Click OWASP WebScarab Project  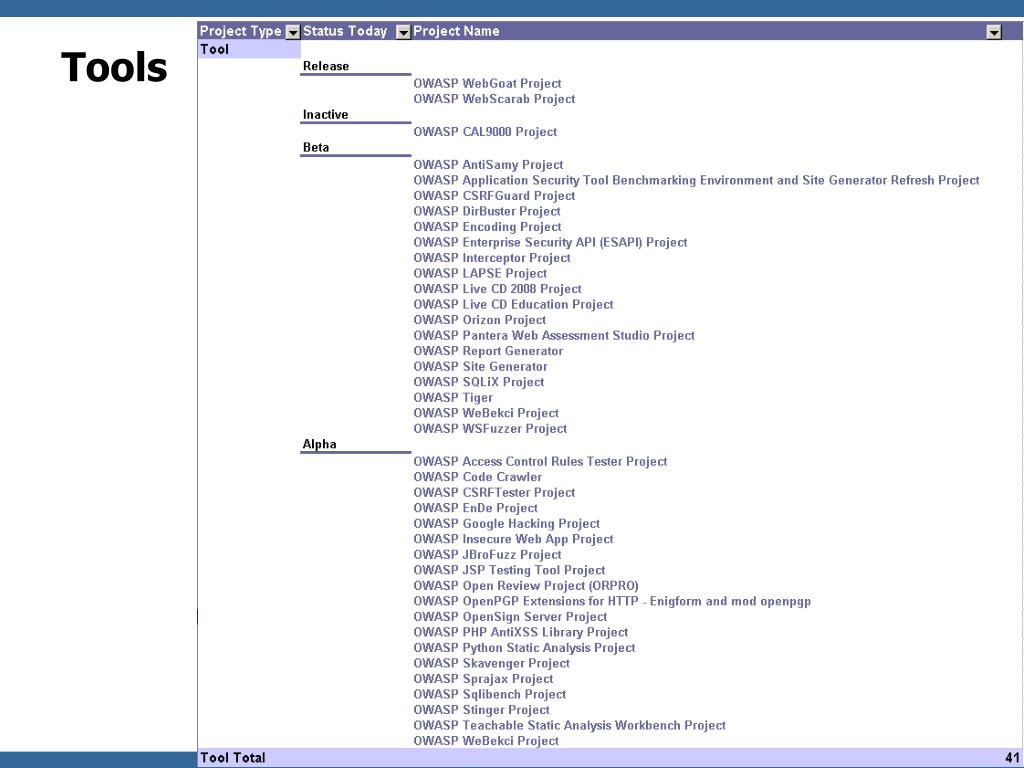pos(494,99)
